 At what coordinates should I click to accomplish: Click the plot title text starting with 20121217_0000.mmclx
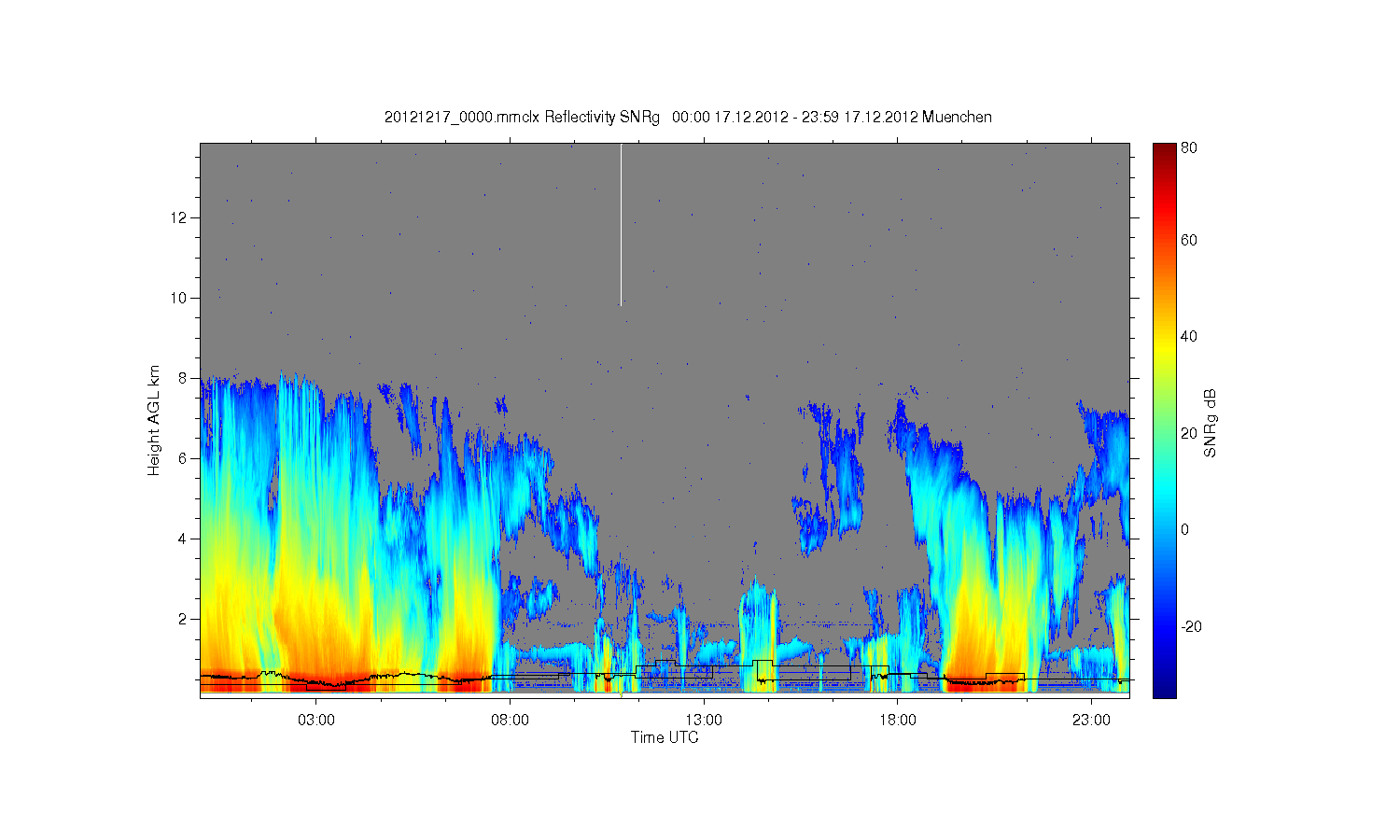[x=688, y=118]
